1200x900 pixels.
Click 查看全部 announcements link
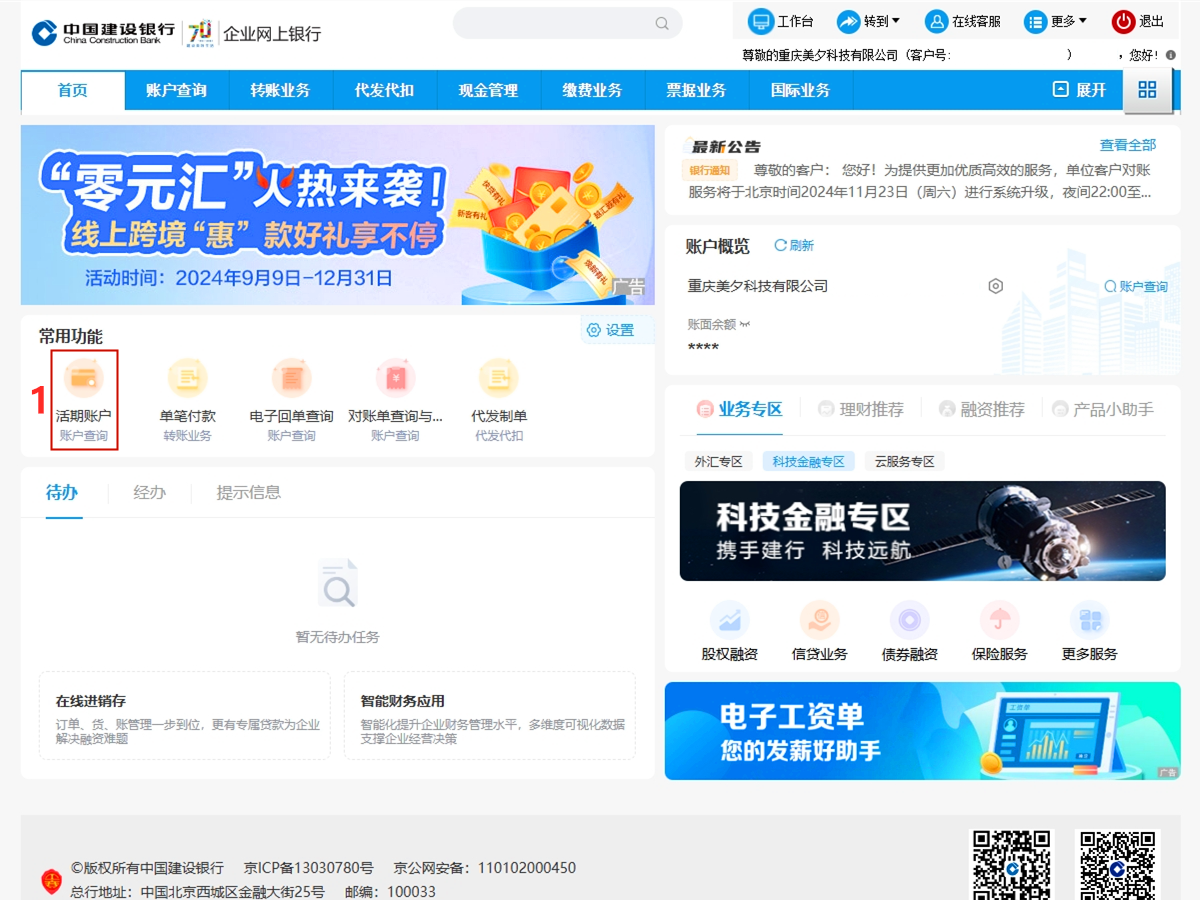(x=1128, y=145)
